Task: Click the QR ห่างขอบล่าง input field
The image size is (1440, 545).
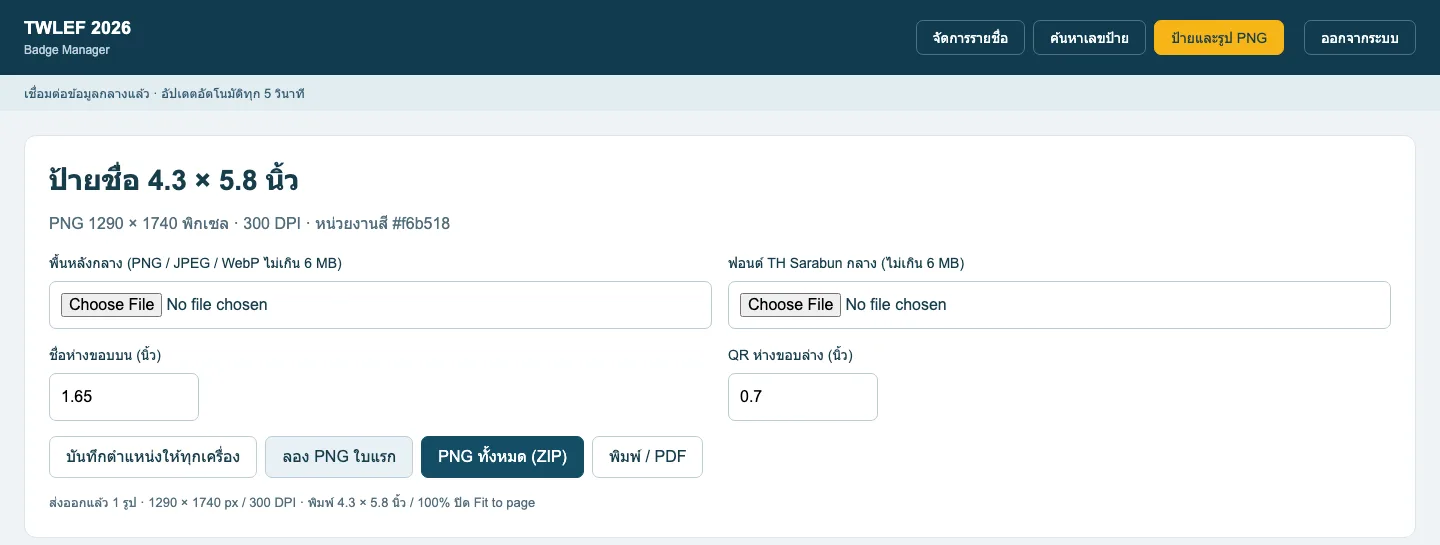Action: (803, 397)
